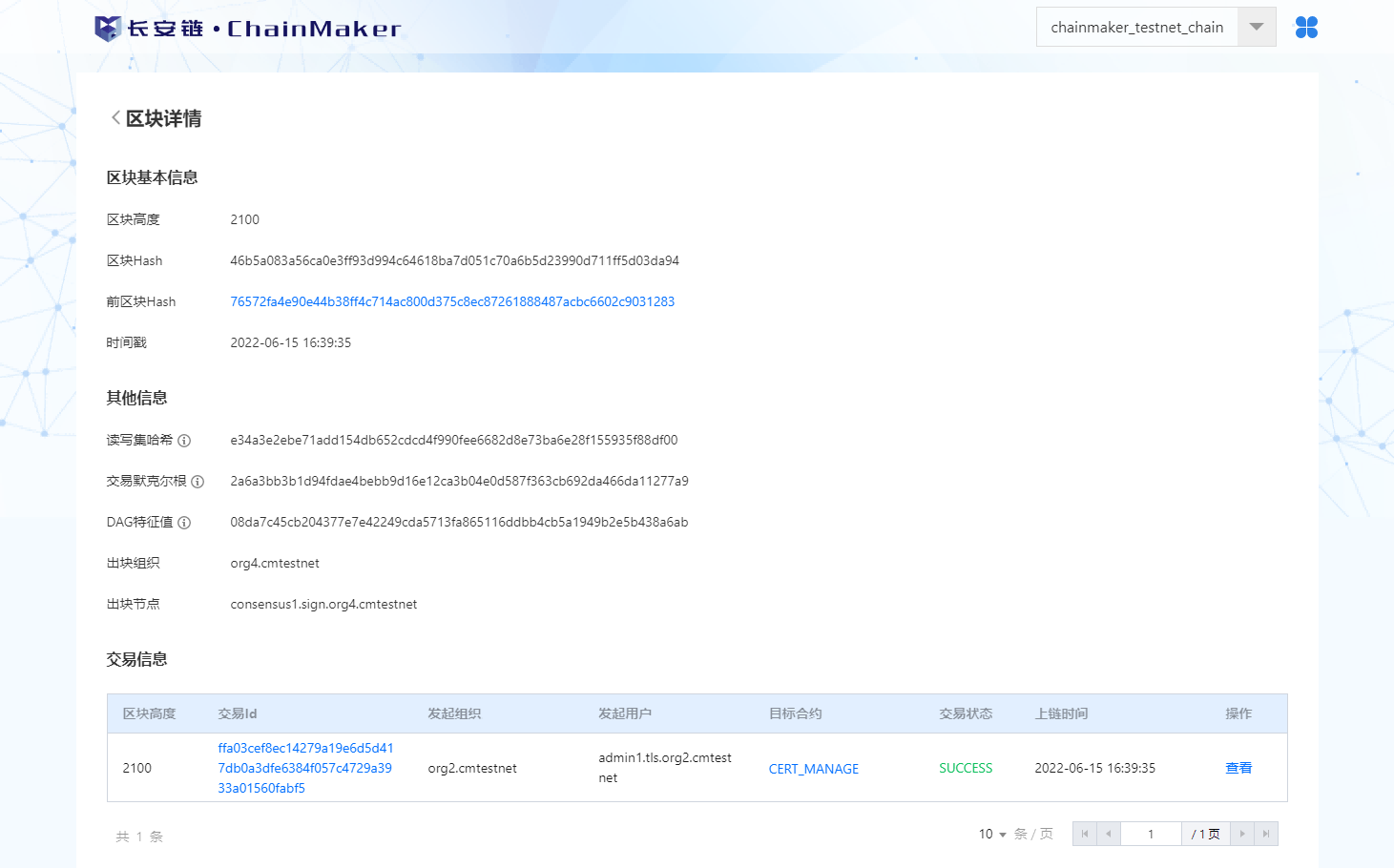Go to previous page of transactions
The image size is (1394, 868).
click(1109, 834)
